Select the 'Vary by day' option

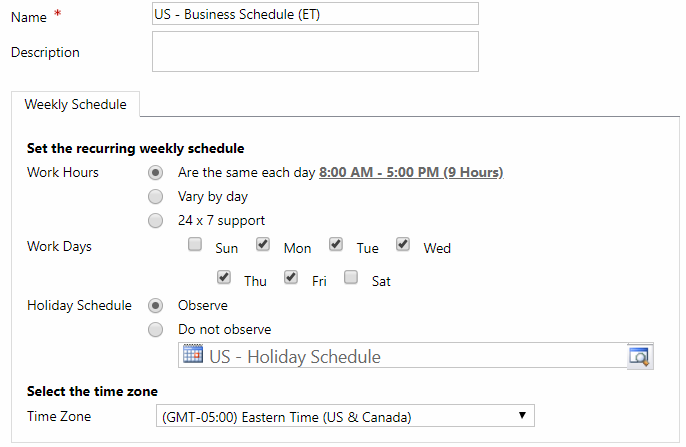[x=155, y=197]
